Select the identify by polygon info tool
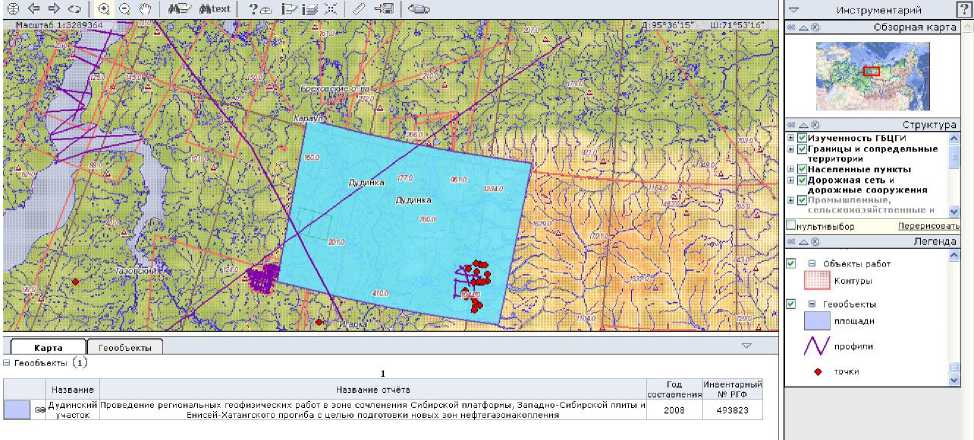 [310, 9]
